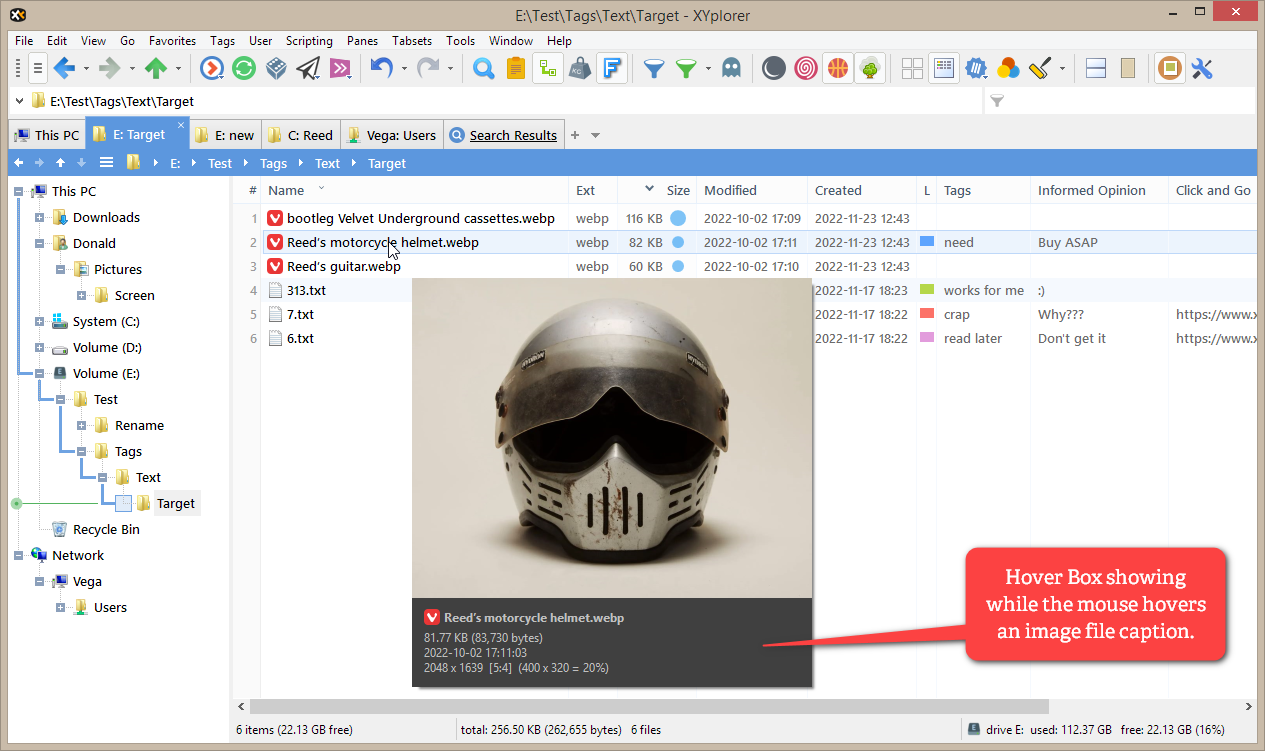1265x751 pixels.
Task: Click the green refresh toolbar icon
Action: 244,68
